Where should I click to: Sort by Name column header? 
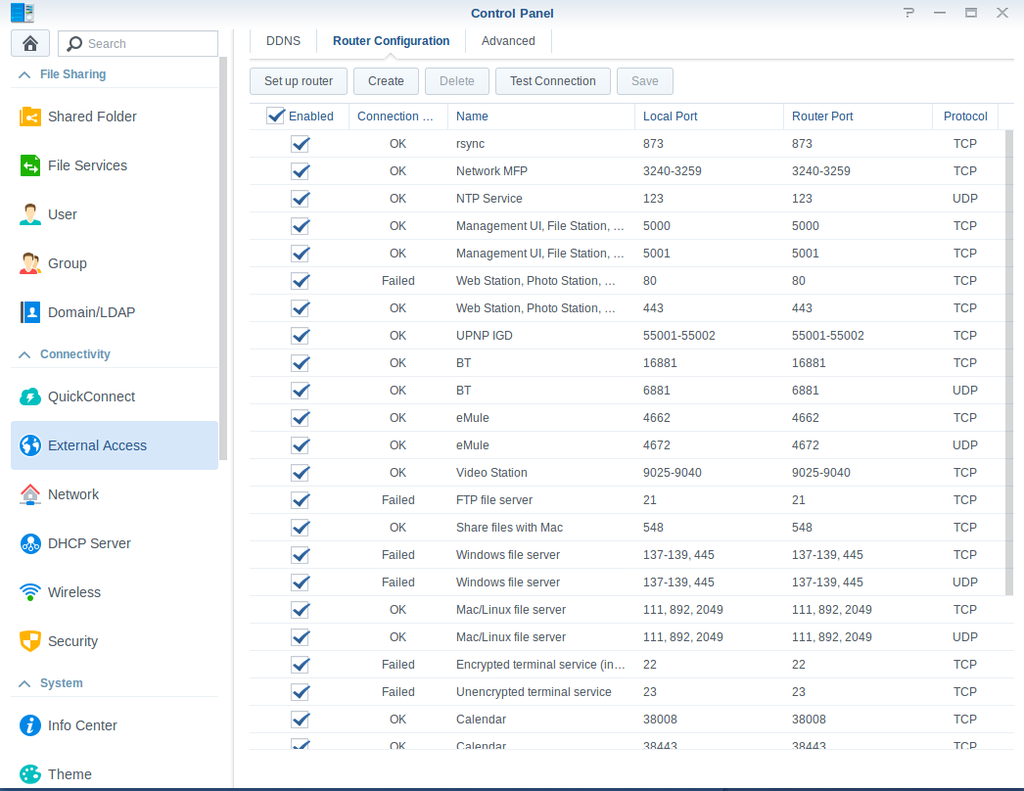coord(541,116)
